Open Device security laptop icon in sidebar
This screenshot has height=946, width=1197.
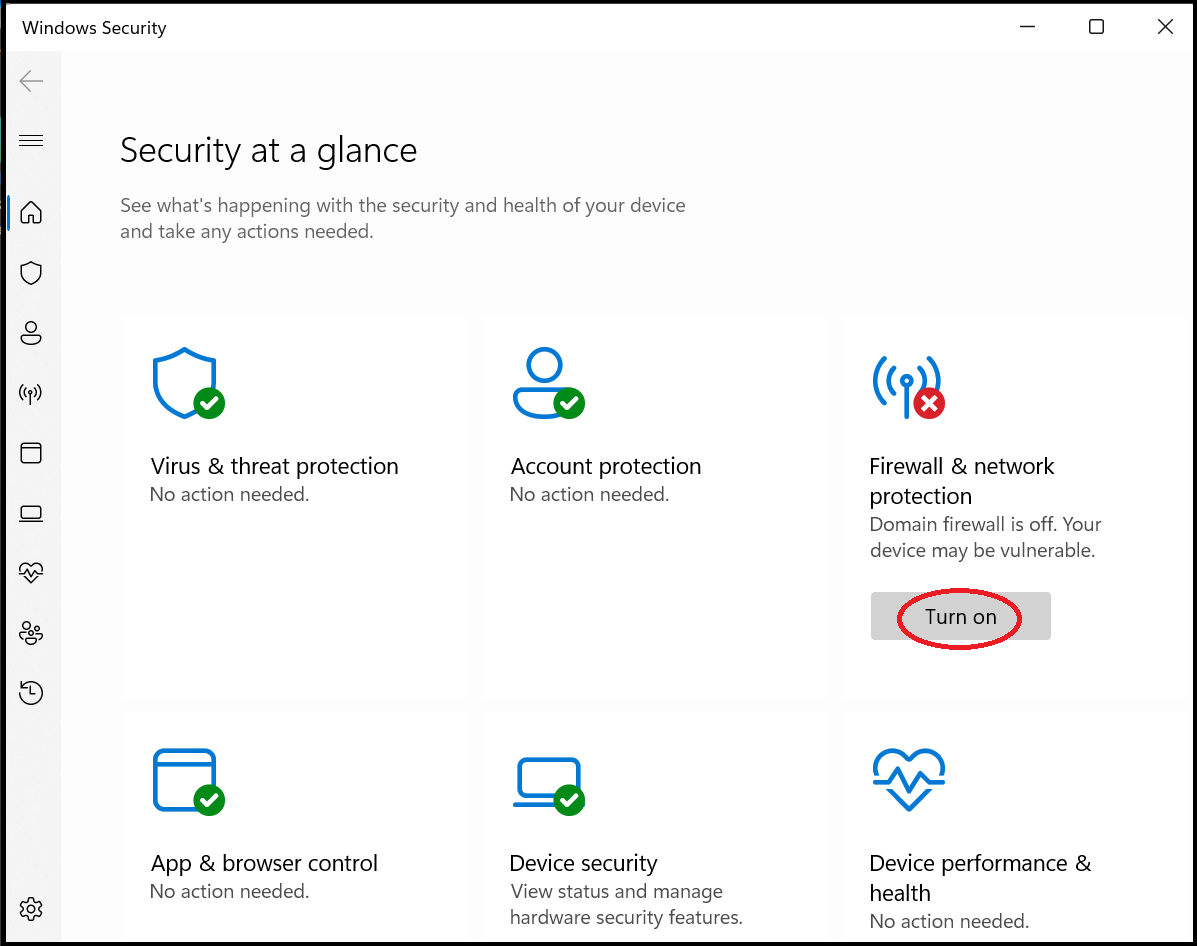coord(31,513)
